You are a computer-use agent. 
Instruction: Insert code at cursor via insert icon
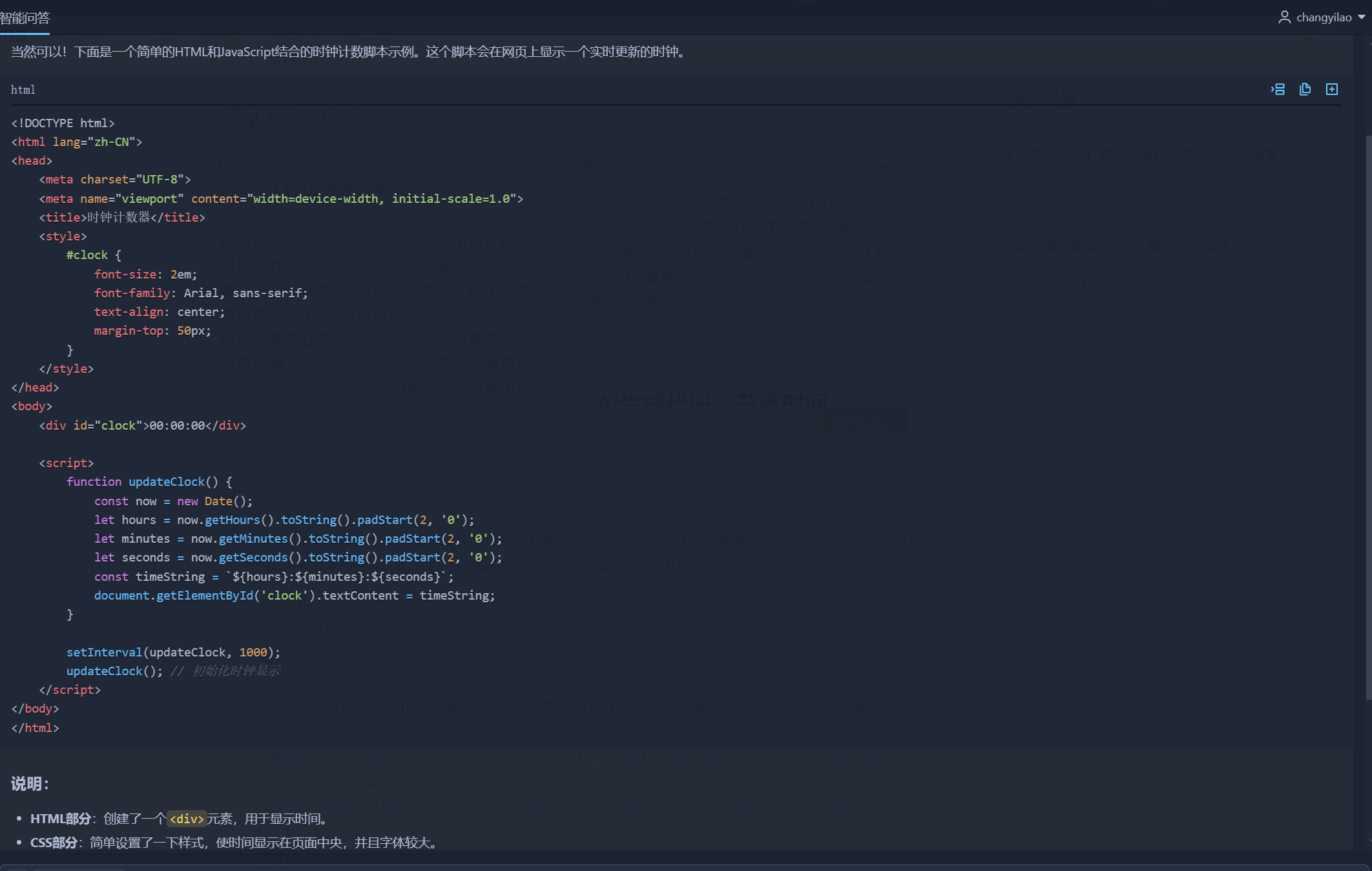[1278, 89]
